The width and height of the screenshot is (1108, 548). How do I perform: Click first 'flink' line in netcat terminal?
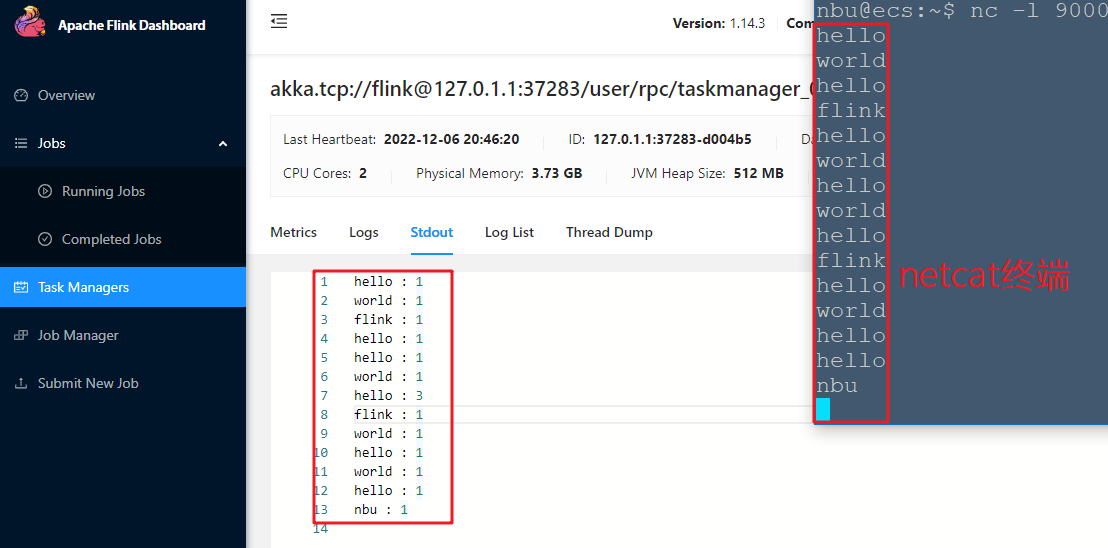[851, 111]
